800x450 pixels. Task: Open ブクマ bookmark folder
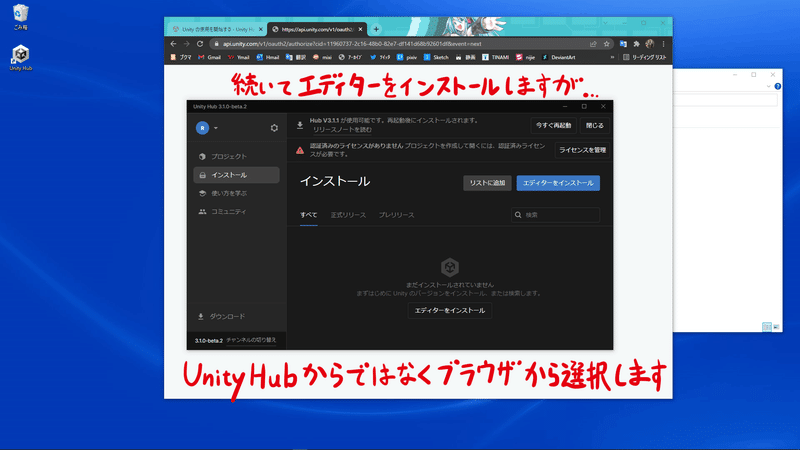(x=181, y=57)
